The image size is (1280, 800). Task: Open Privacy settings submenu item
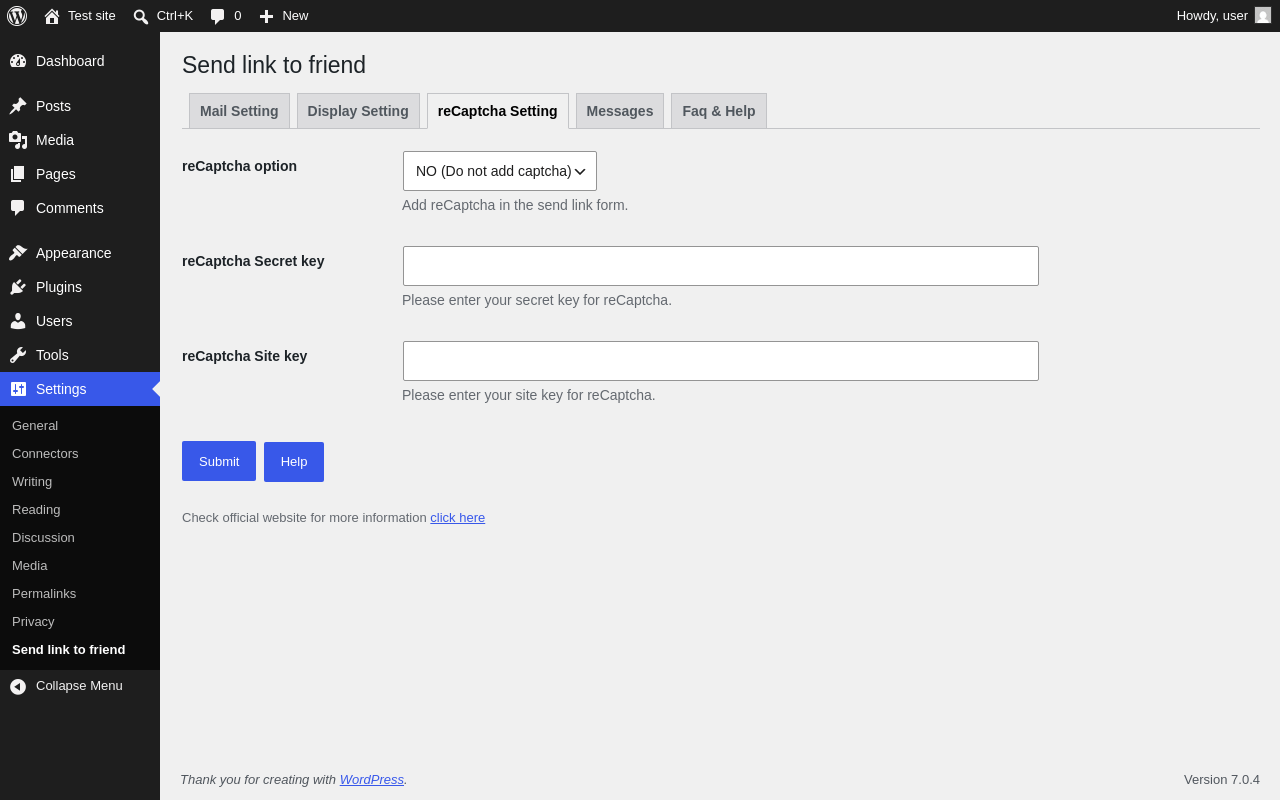pyautogui.click(x=33, y=622)
